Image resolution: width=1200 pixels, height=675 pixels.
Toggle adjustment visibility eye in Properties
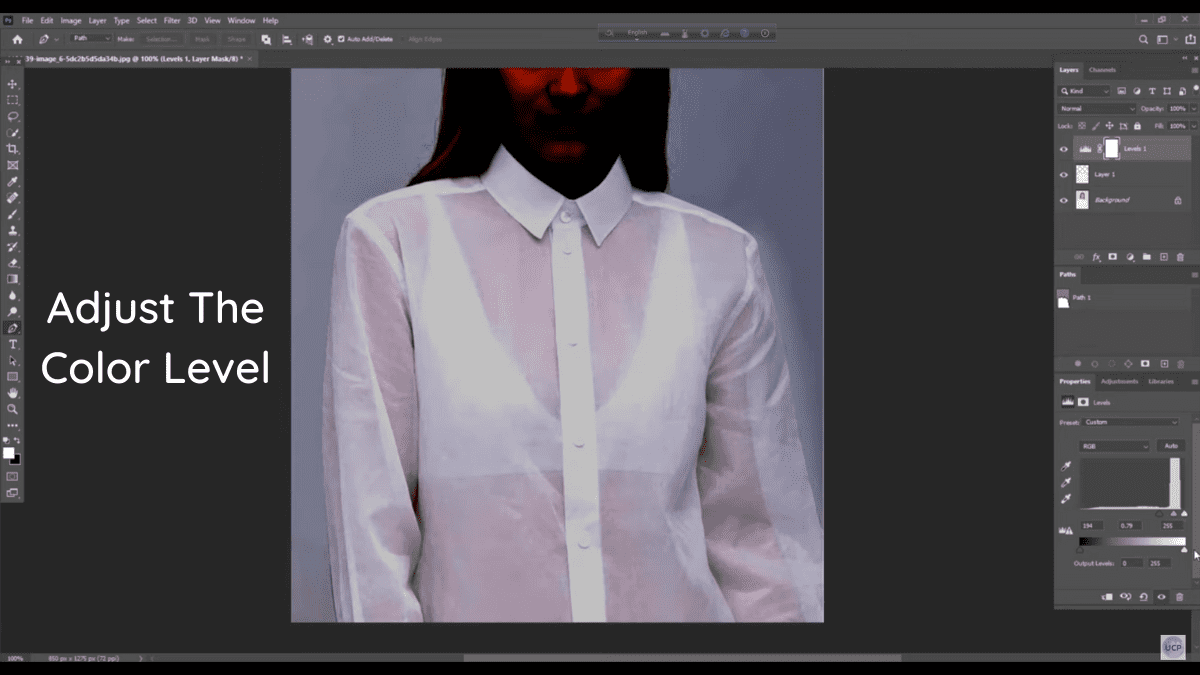[x=1161, y=597]
